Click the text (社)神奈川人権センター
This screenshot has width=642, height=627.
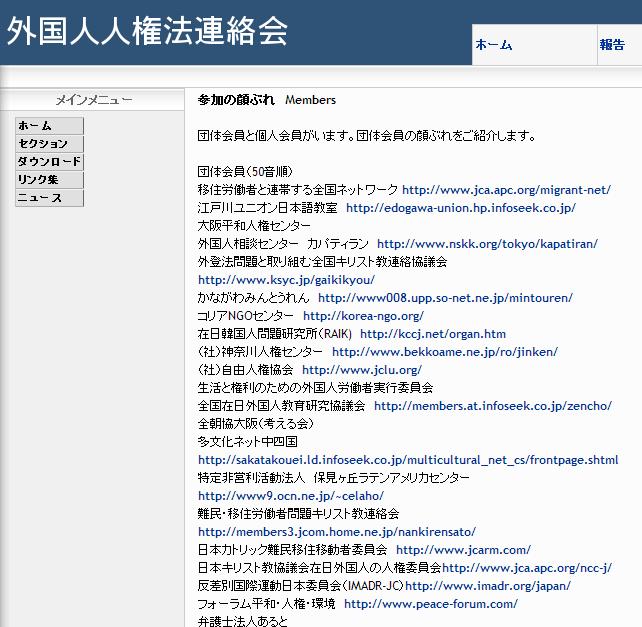pos(260,352)
